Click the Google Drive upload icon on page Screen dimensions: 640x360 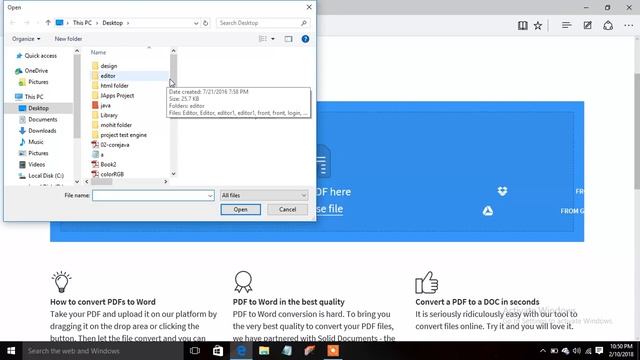[488, 211]
